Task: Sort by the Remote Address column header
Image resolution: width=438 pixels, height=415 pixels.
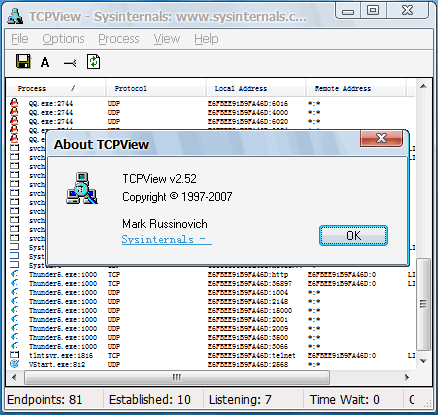Action: 356,88
